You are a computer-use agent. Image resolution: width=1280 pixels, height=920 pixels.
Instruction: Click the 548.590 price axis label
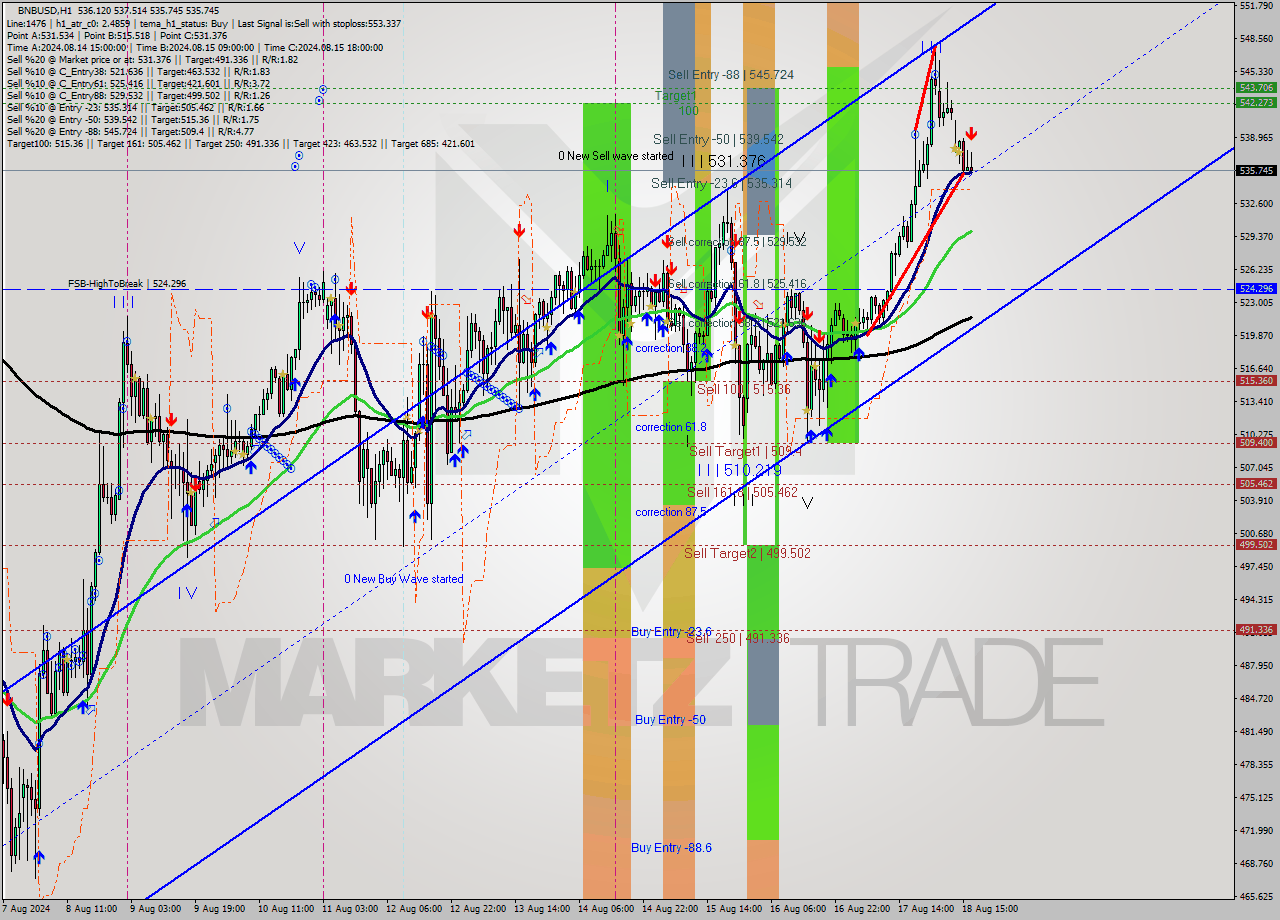pyautogui.click(x=1256, y=39)
